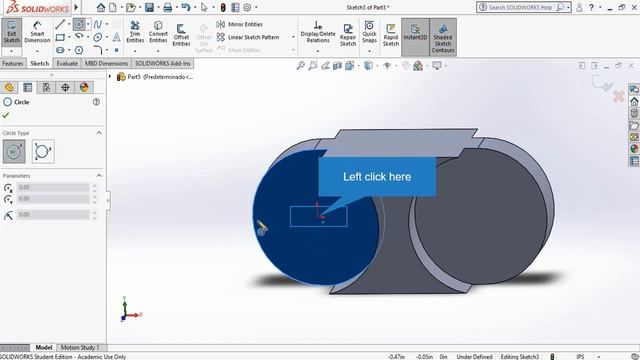This screenshot has width=640, height=360.
Task: Expand the Part3 tree node
Action: 110,76
